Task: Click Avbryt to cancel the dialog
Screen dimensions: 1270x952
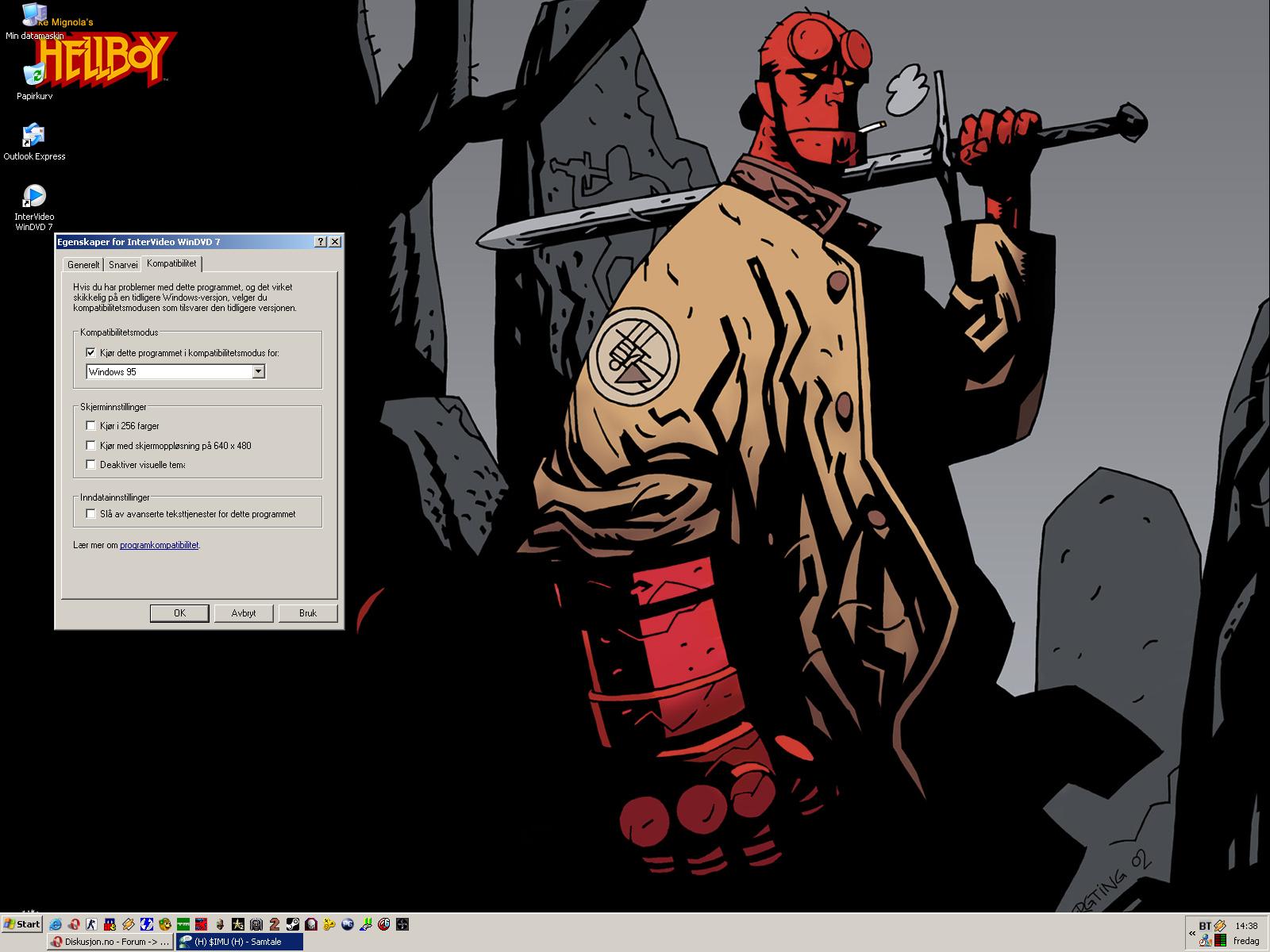Action: (244, 613)
